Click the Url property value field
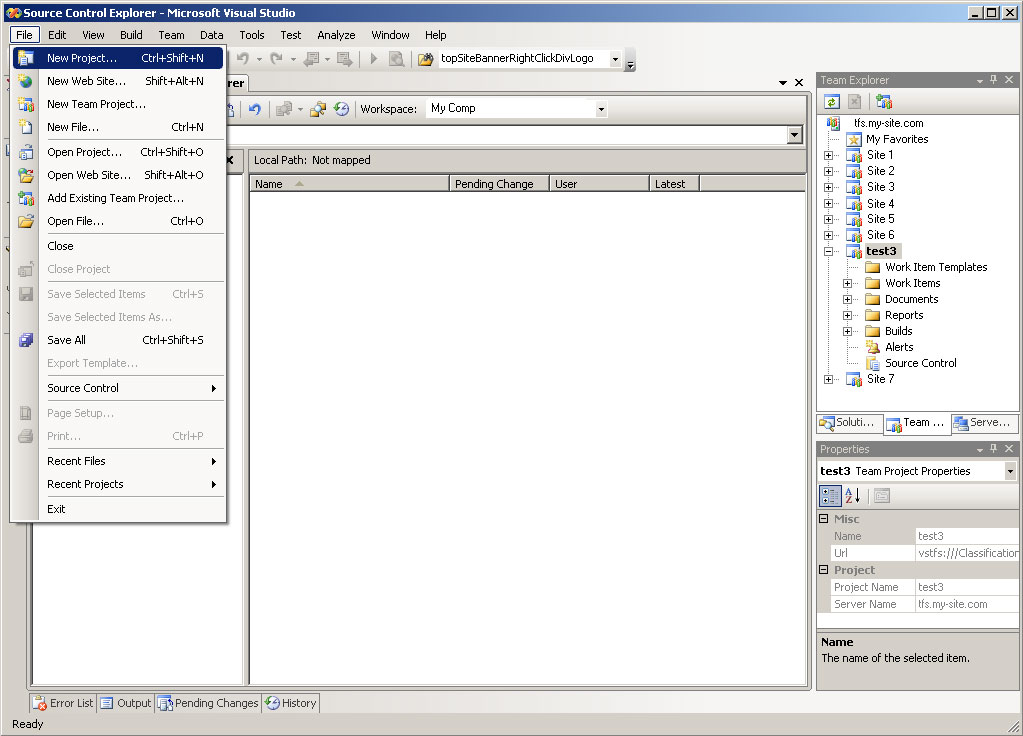 click(x=967, y=553)
